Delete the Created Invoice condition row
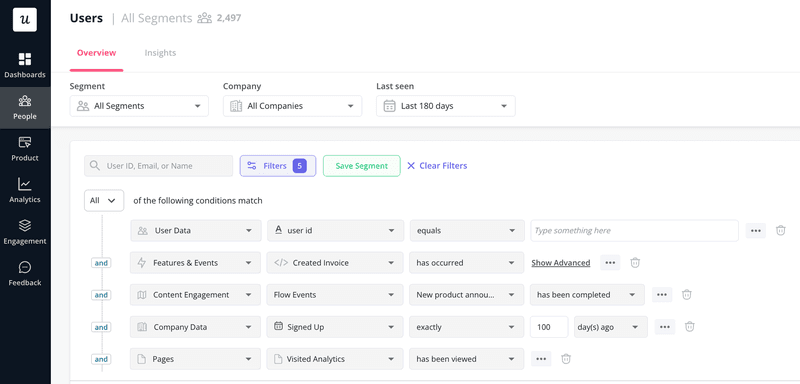Screen dimensions: 800x384 [x=635, y=263]
